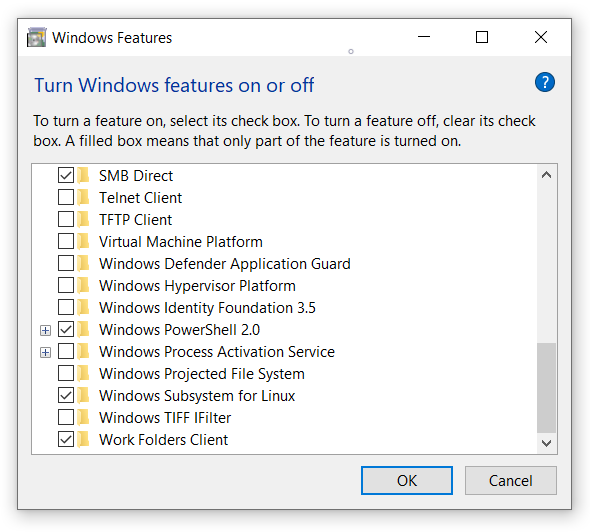This screenshot has height=532, width=590.
Task: Check the Windows Hypervisor Platform box
Action: 66,285
